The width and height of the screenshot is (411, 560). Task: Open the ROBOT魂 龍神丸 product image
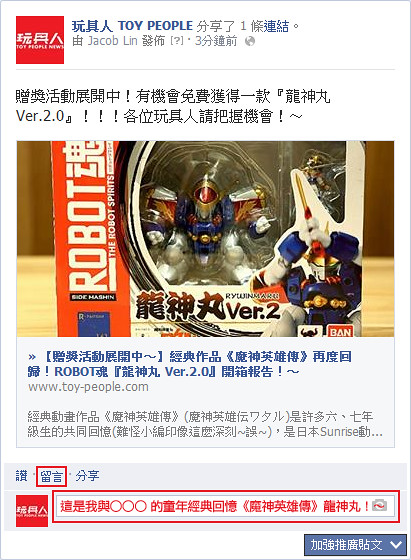click(205, 239)
